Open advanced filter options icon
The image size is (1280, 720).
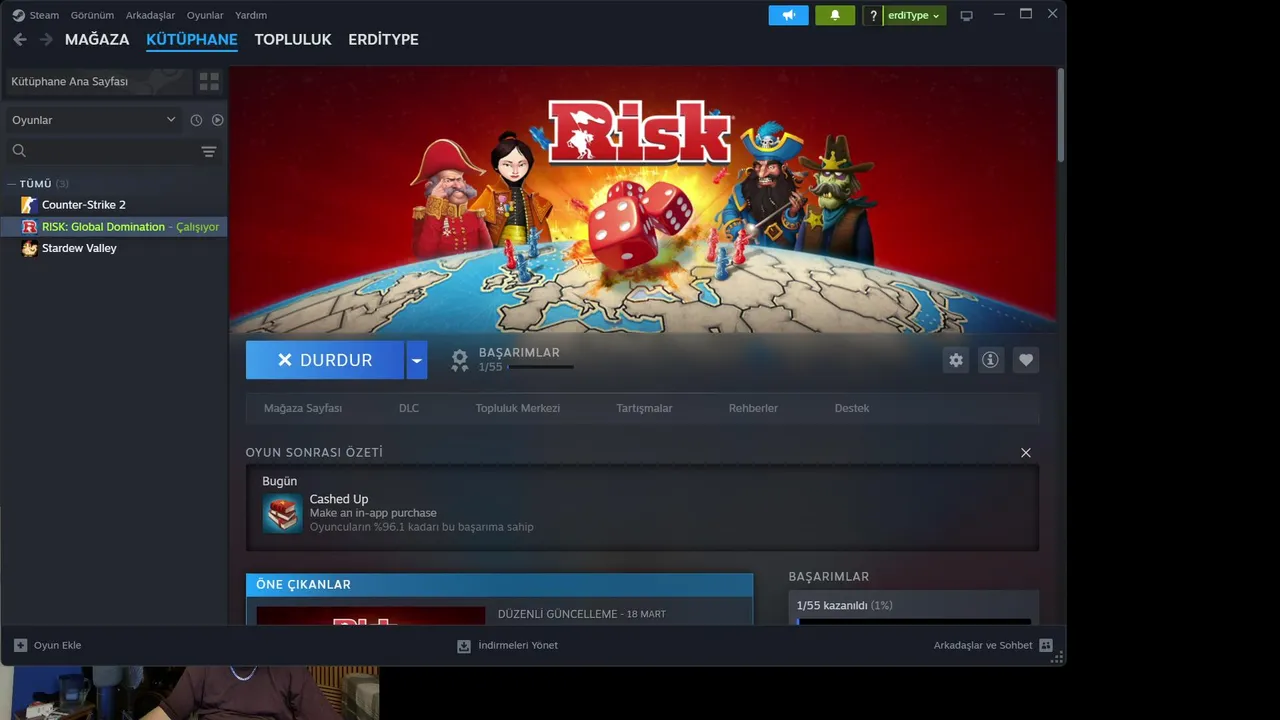tap(209, 151)
